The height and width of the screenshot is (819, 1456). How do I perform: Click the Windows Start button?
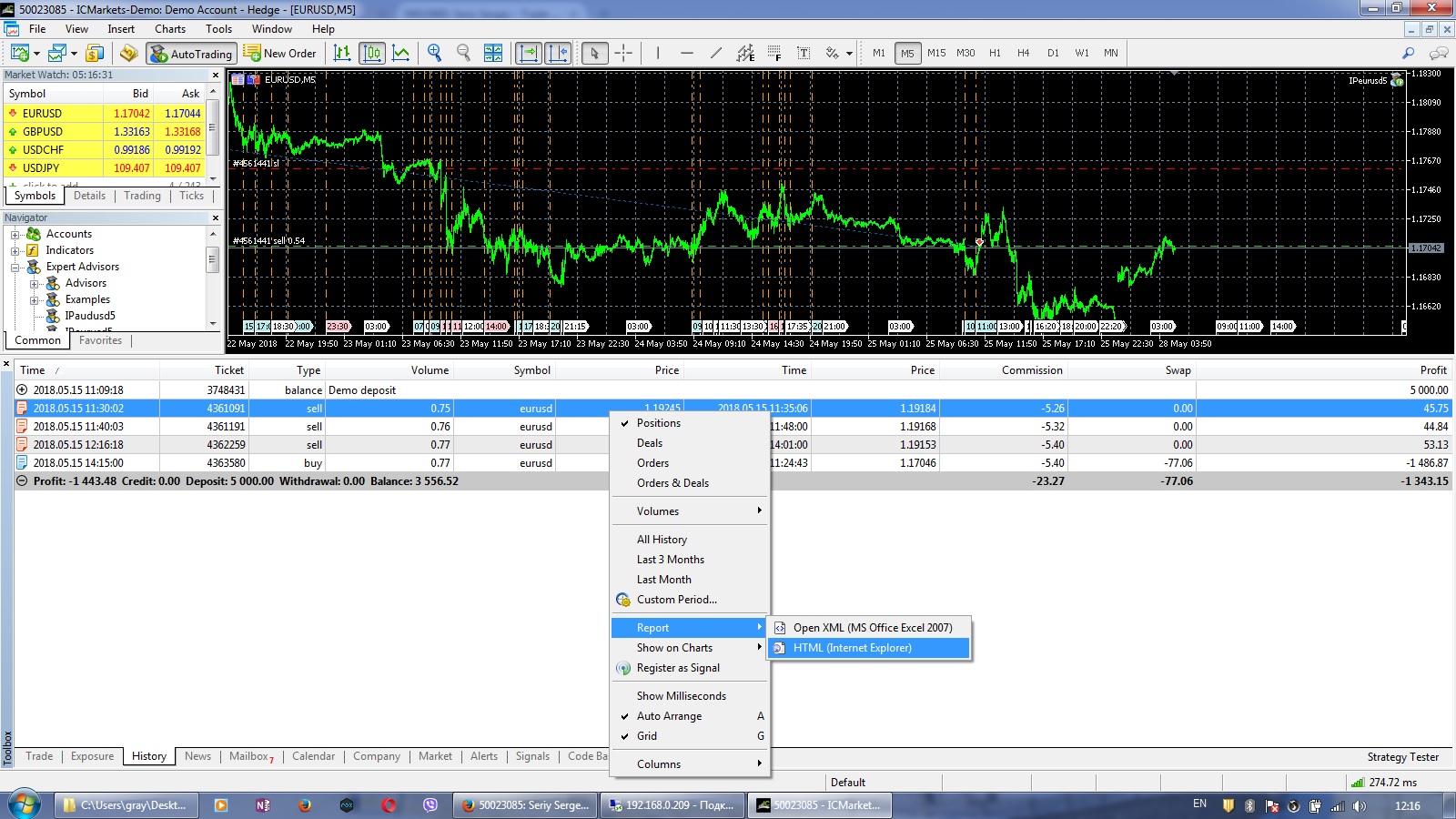pos(25,804)
